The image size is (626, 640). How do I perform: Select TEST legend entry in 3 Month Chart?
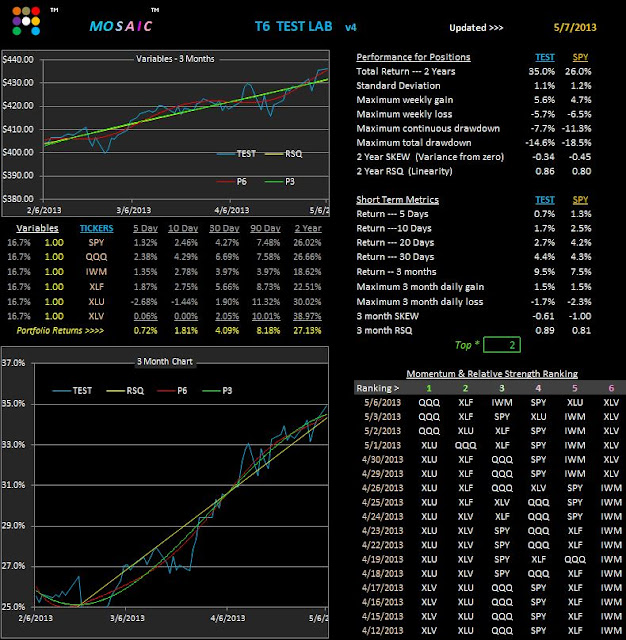[x=72, y=391]
